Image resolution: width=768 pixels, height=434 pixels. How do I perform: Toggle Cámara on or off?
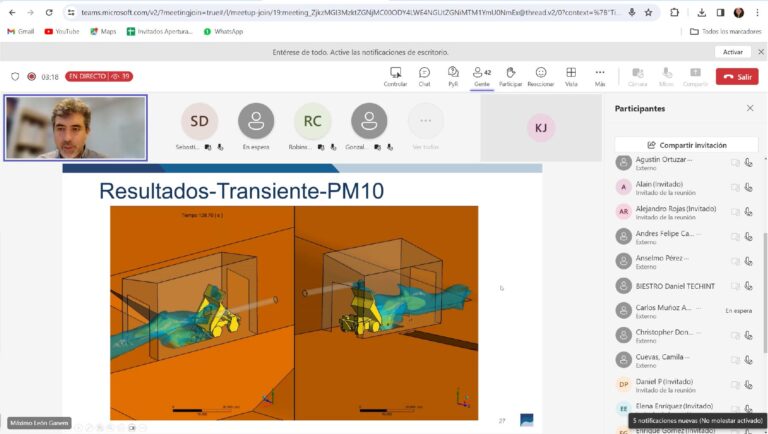tap(638, 77)
